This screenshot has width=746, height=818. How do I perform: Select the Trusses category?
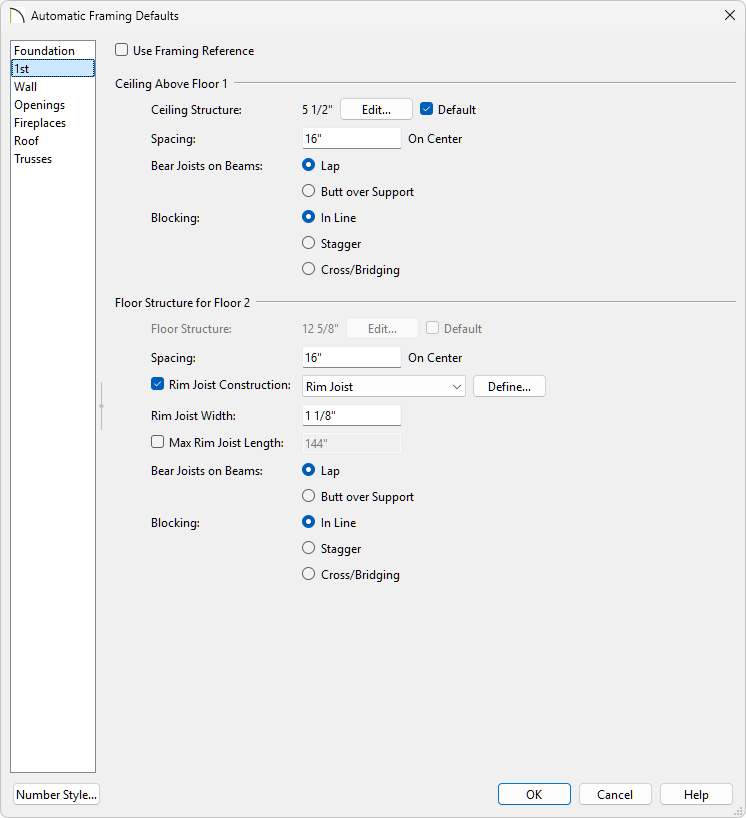pyautogui.click(x=33, y=159)
